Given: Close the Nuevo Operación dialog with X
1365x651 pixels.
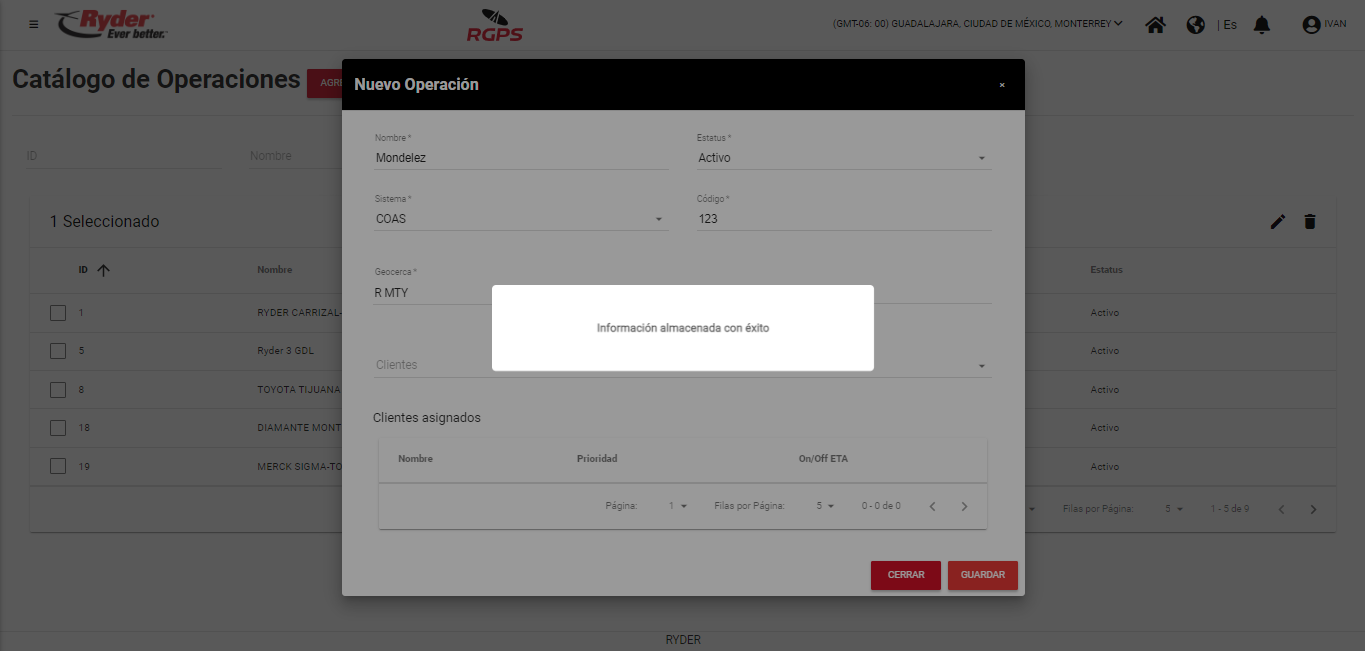Looking at the screenshot, I should pyautogui.click(x=1002, y=85).
